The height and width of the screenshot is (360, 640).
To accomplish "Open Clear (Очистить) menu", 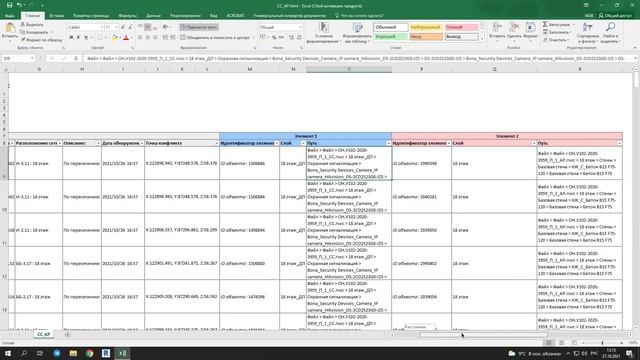I will coord(556,40).
